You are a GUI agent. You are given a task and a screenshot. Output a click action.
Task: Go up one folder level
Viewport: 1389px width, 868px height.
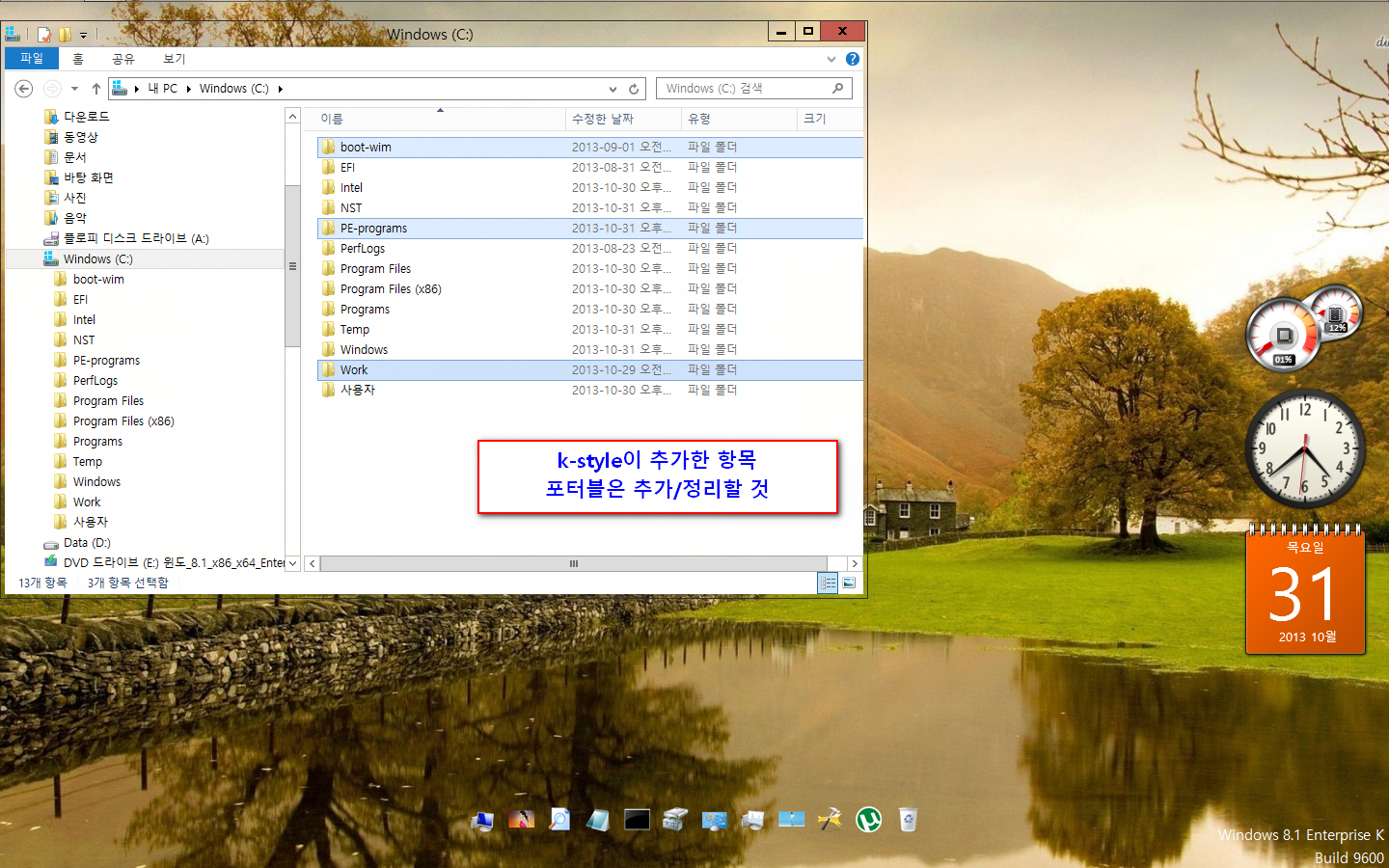96,89
